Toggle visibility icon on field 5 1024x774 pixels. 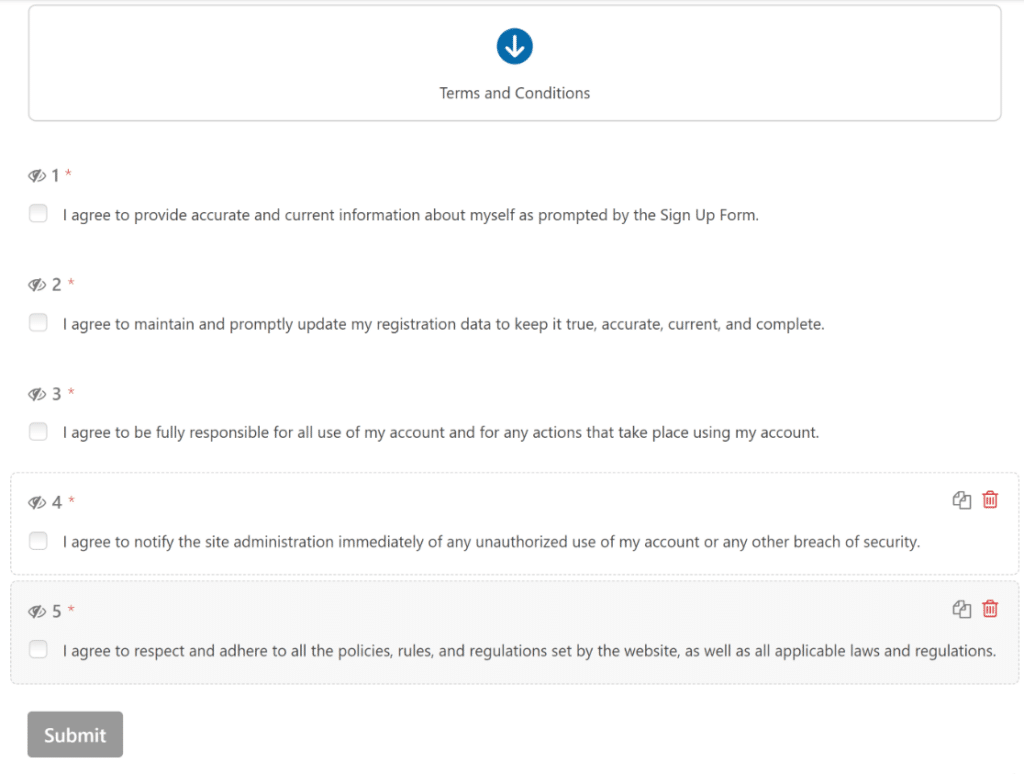[37, 611]
